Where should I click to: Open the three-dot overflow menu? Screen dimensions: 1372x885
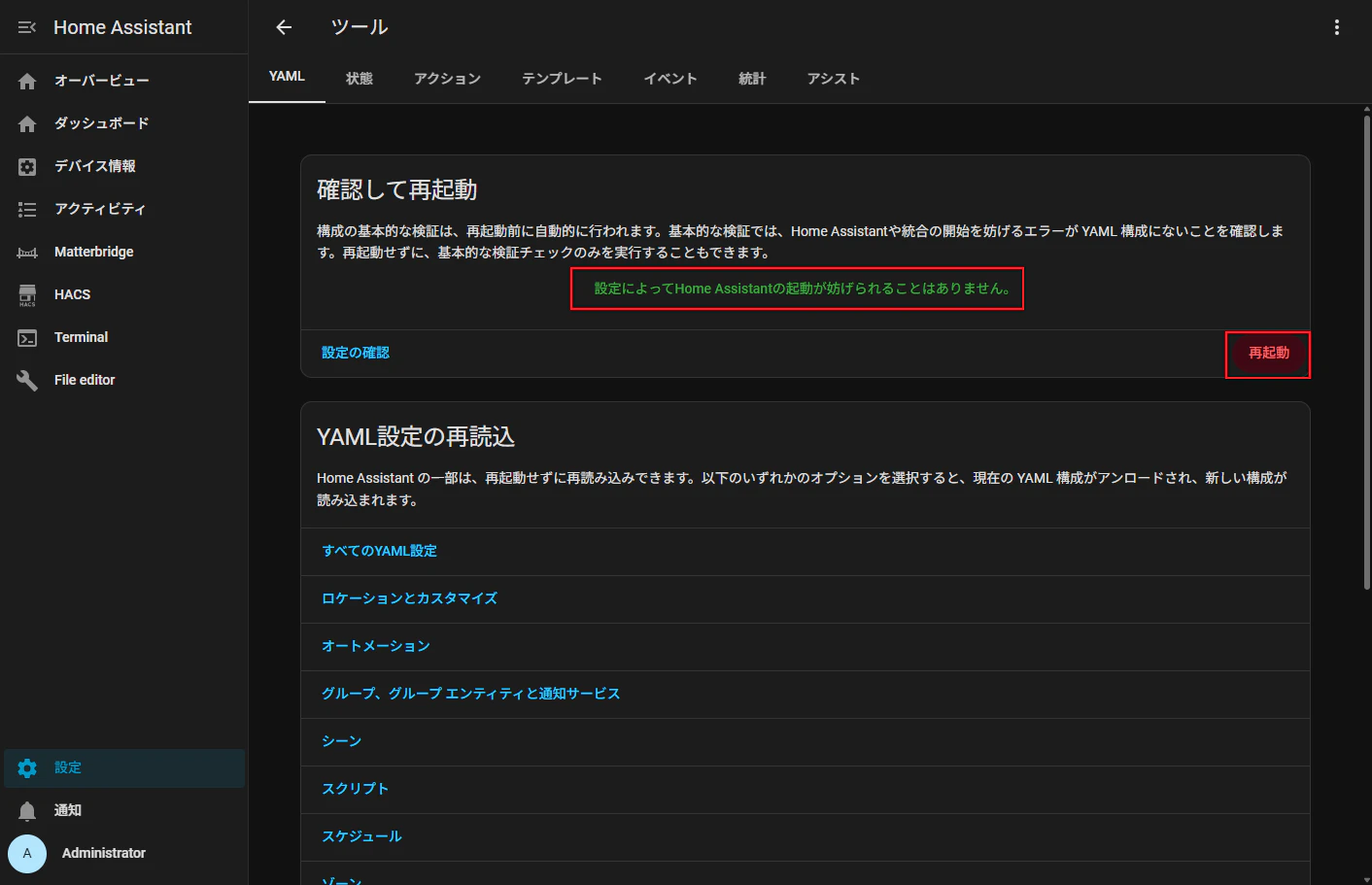1337,27
